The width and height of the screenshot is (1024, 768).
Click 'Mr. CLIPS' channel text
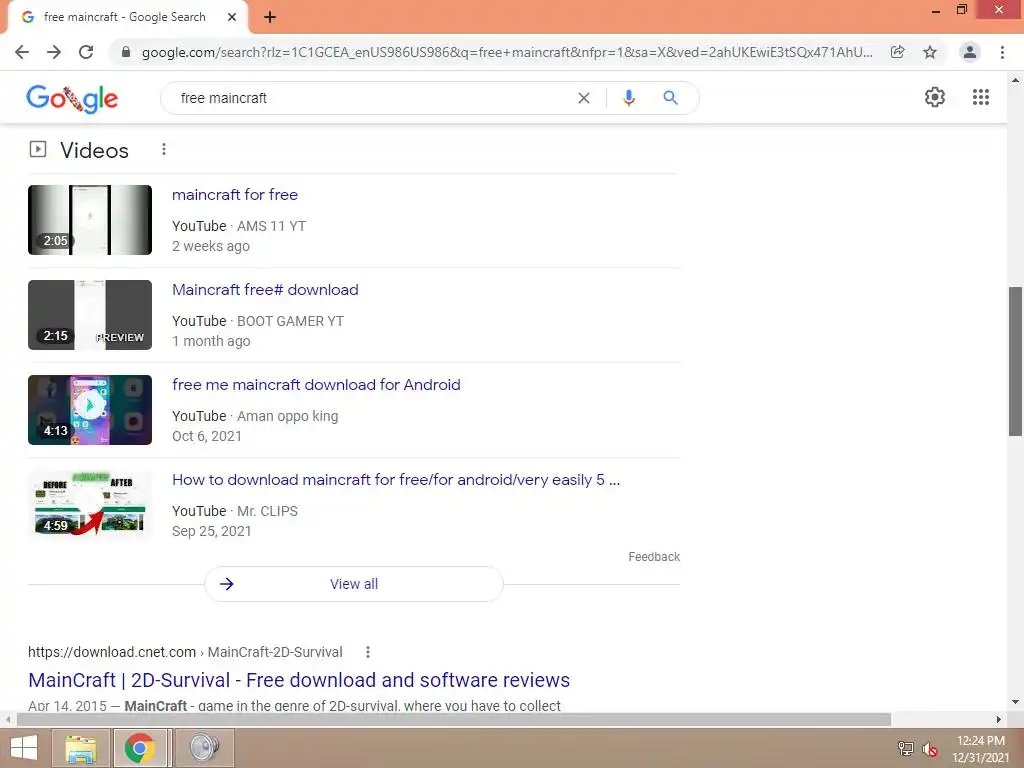pos(267,511)
